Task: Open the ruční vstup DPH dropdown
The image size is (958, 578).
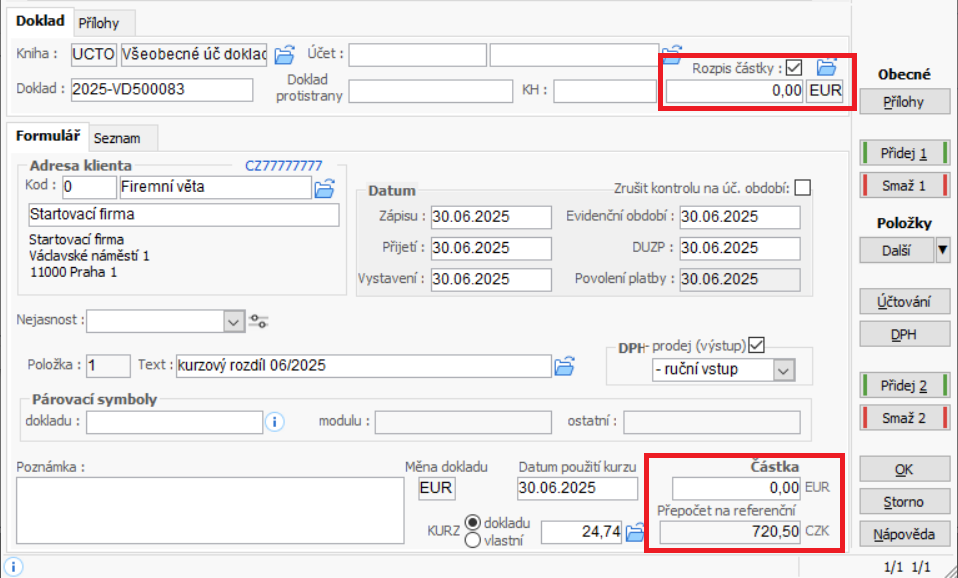Action: (x=783, y=371)
